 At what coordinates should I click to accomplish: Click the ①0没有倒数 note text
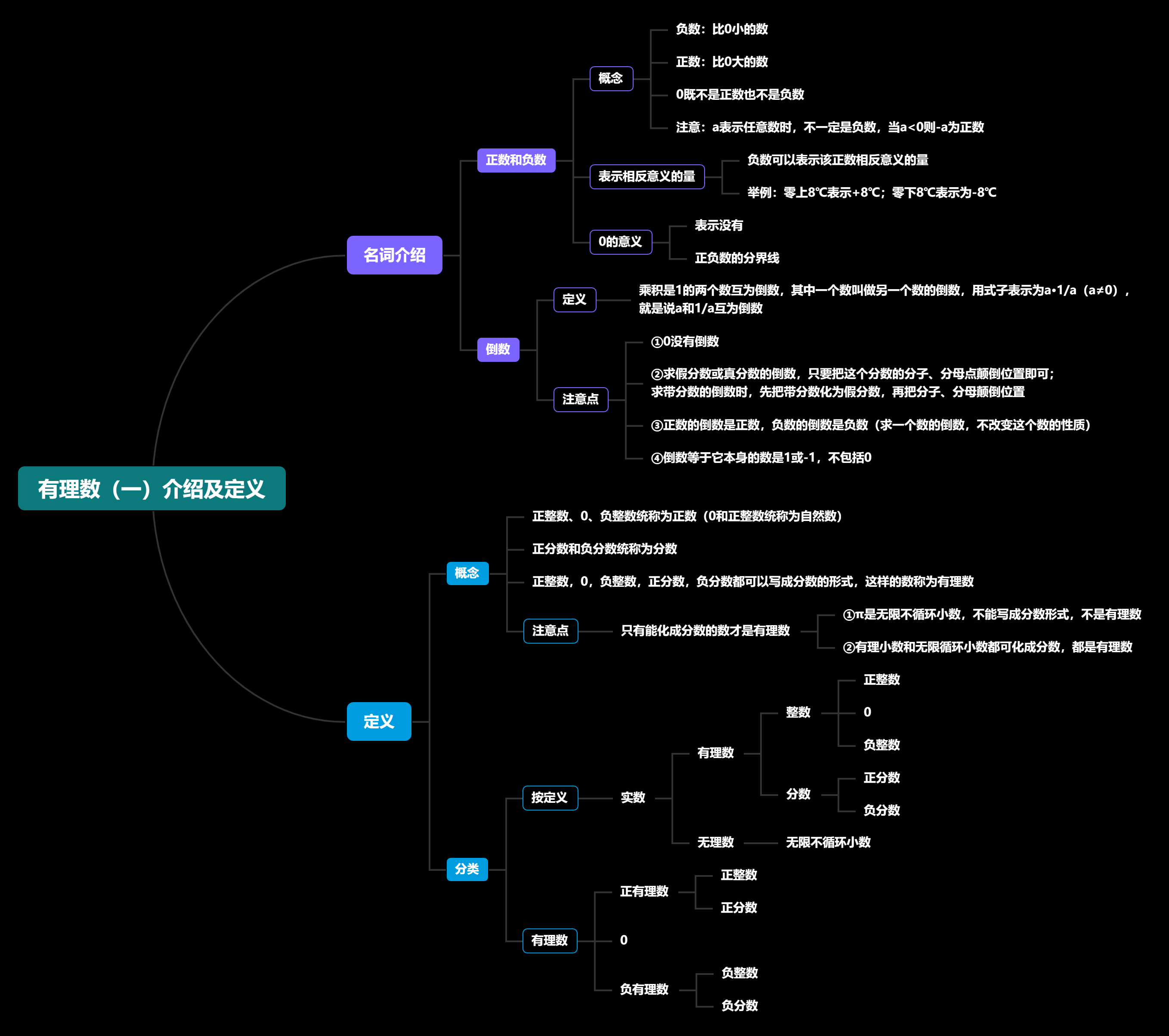[x=685, y=342]
